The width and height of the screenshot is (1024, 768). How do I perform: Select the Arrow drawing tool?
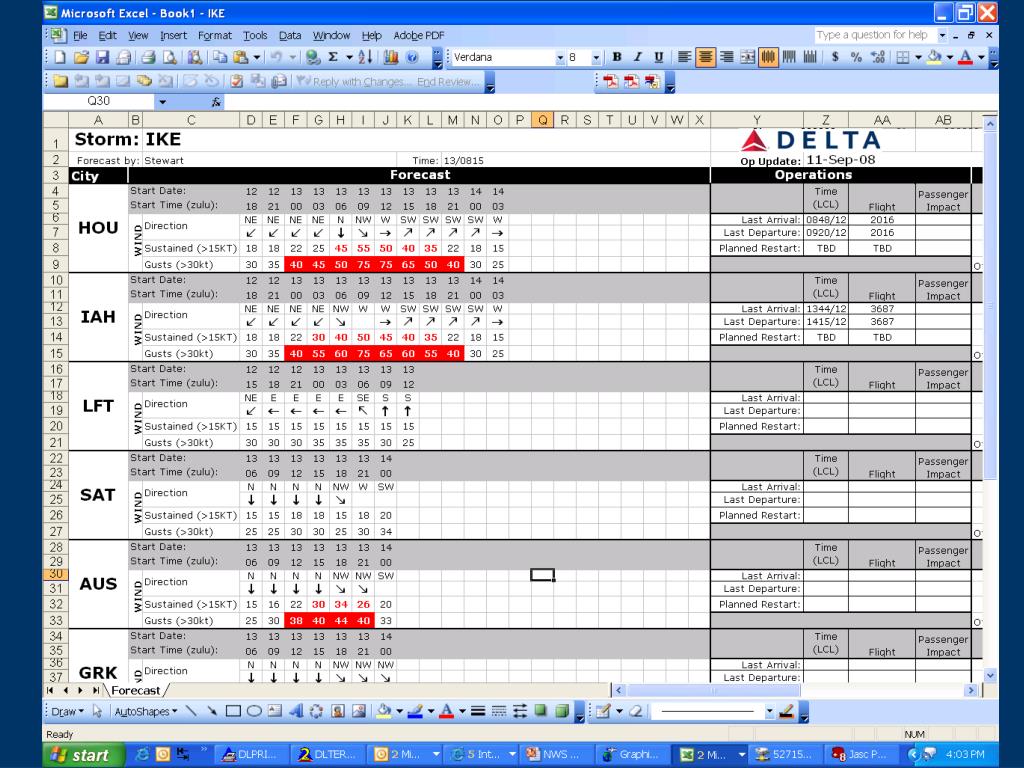(212, 711)
